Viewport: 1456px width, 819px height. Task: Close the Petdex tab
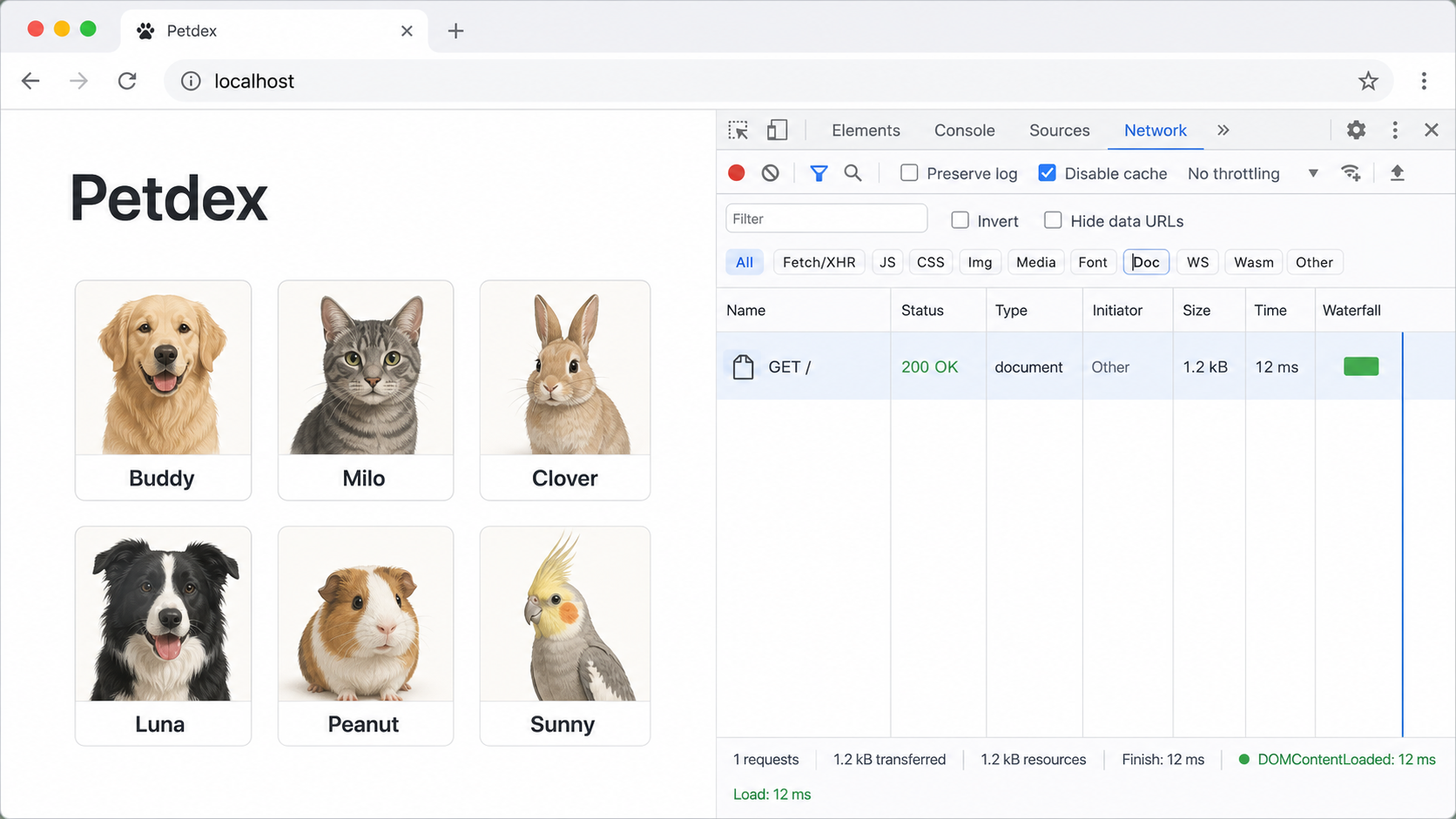pyautogui.click(x=407, y=31)
